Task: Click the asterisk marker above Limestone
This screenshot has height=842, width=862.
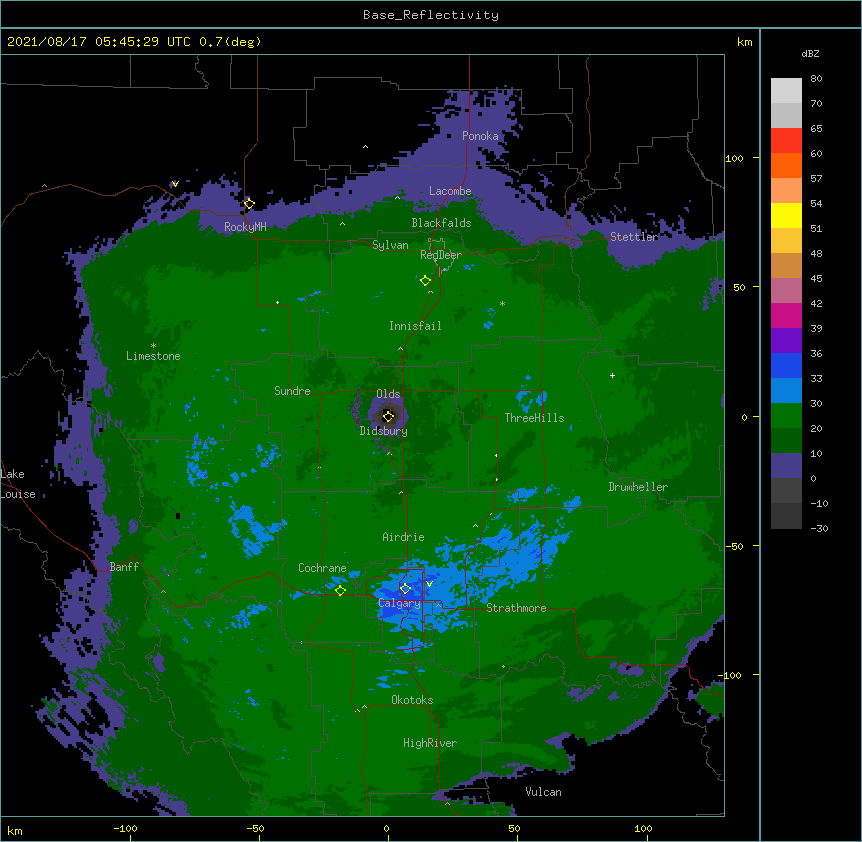Action: click(153, 346)
